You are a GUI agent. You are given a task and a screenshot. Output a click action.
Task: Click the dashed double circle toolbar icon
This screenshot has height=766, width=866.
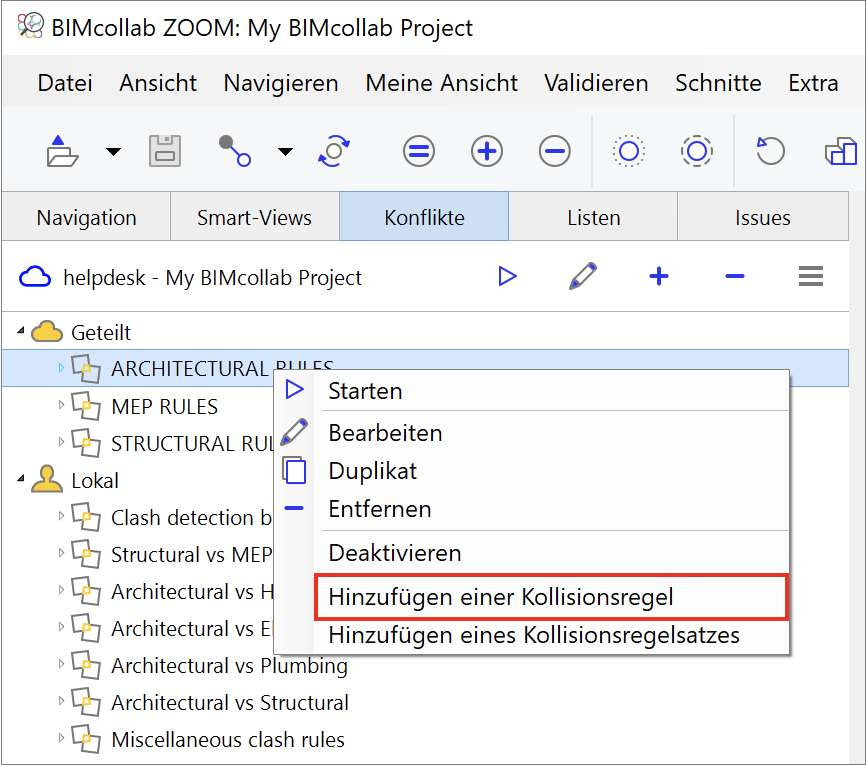tap(696, 151)
